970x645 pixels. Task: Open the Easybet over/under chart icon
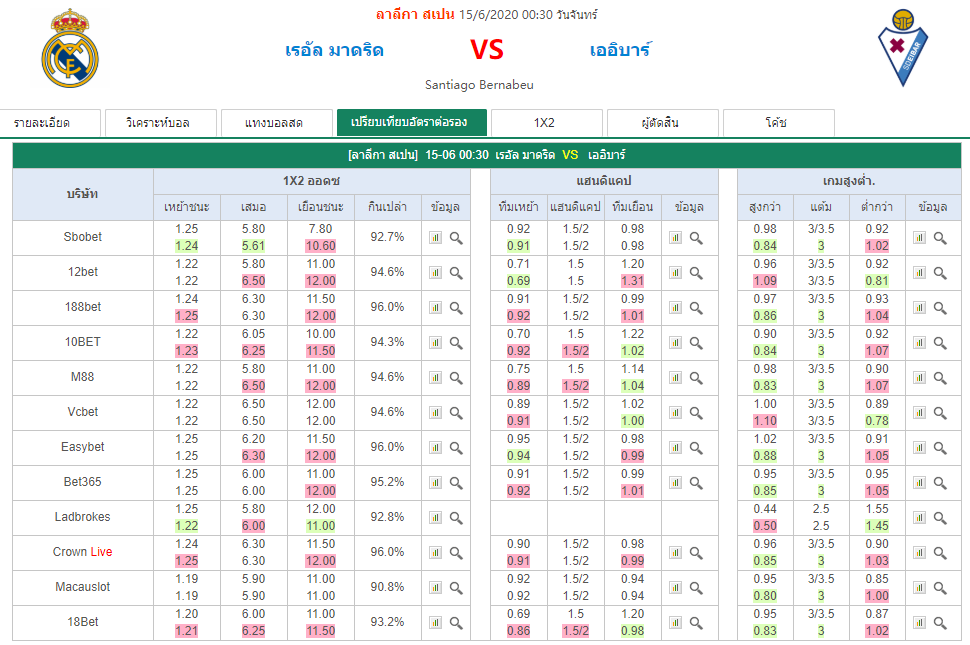[x=919, y=448]
